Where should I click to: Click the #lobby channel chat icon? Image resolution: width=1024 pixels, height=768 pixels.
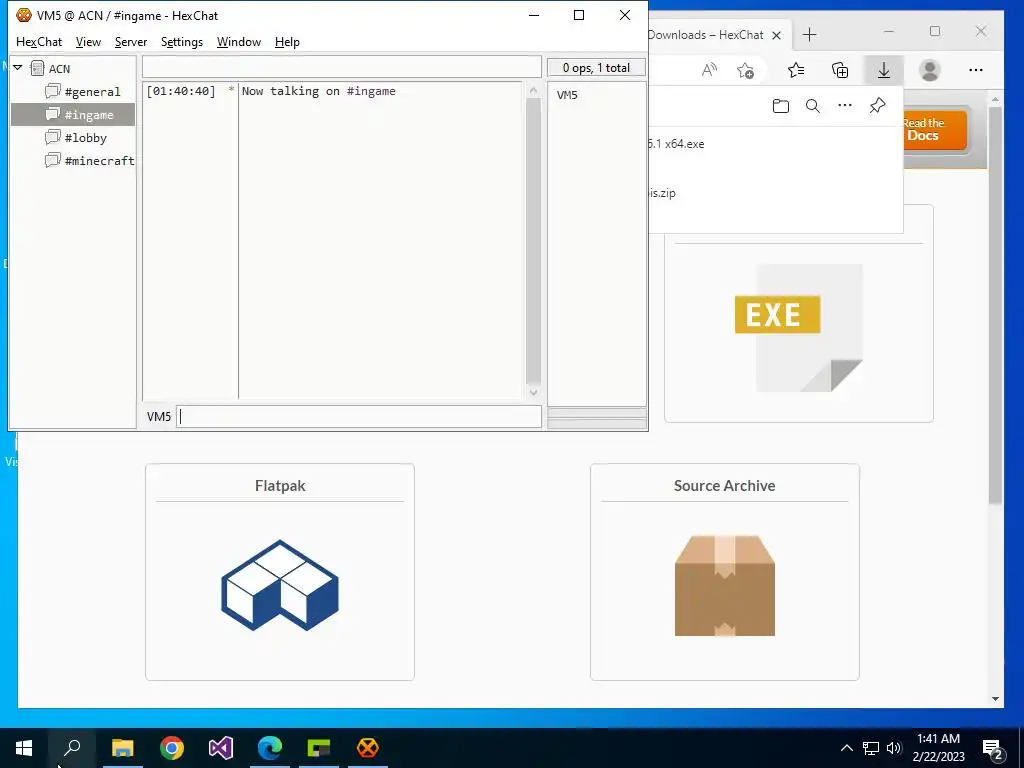click(53, 136)
